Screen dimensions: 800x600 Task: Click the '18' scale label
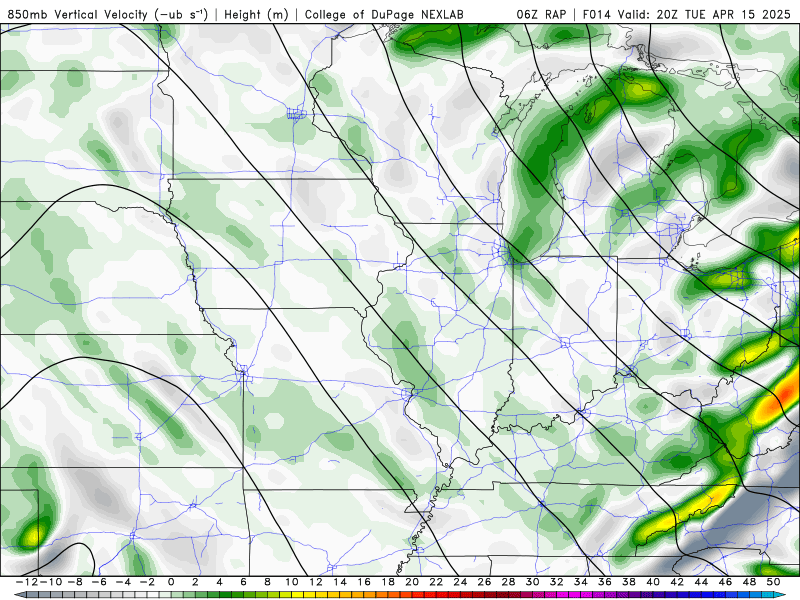[388, 582]
